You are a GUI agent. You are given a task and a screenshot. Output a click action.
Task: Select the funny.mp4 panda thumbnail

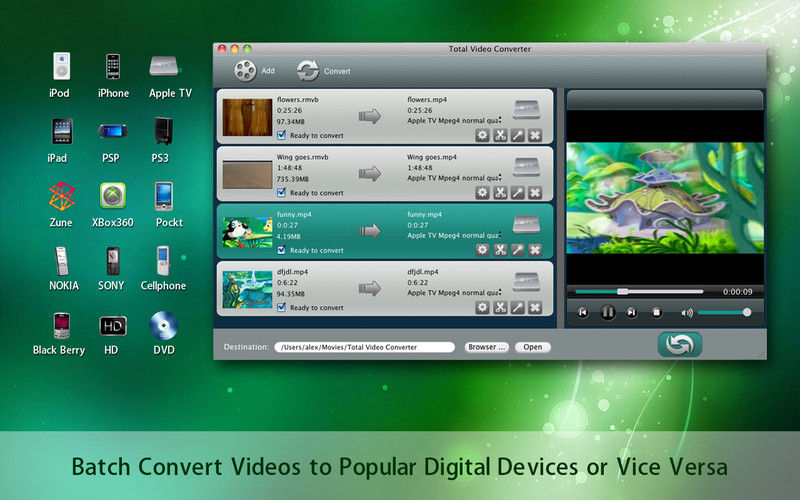[247, 232]
